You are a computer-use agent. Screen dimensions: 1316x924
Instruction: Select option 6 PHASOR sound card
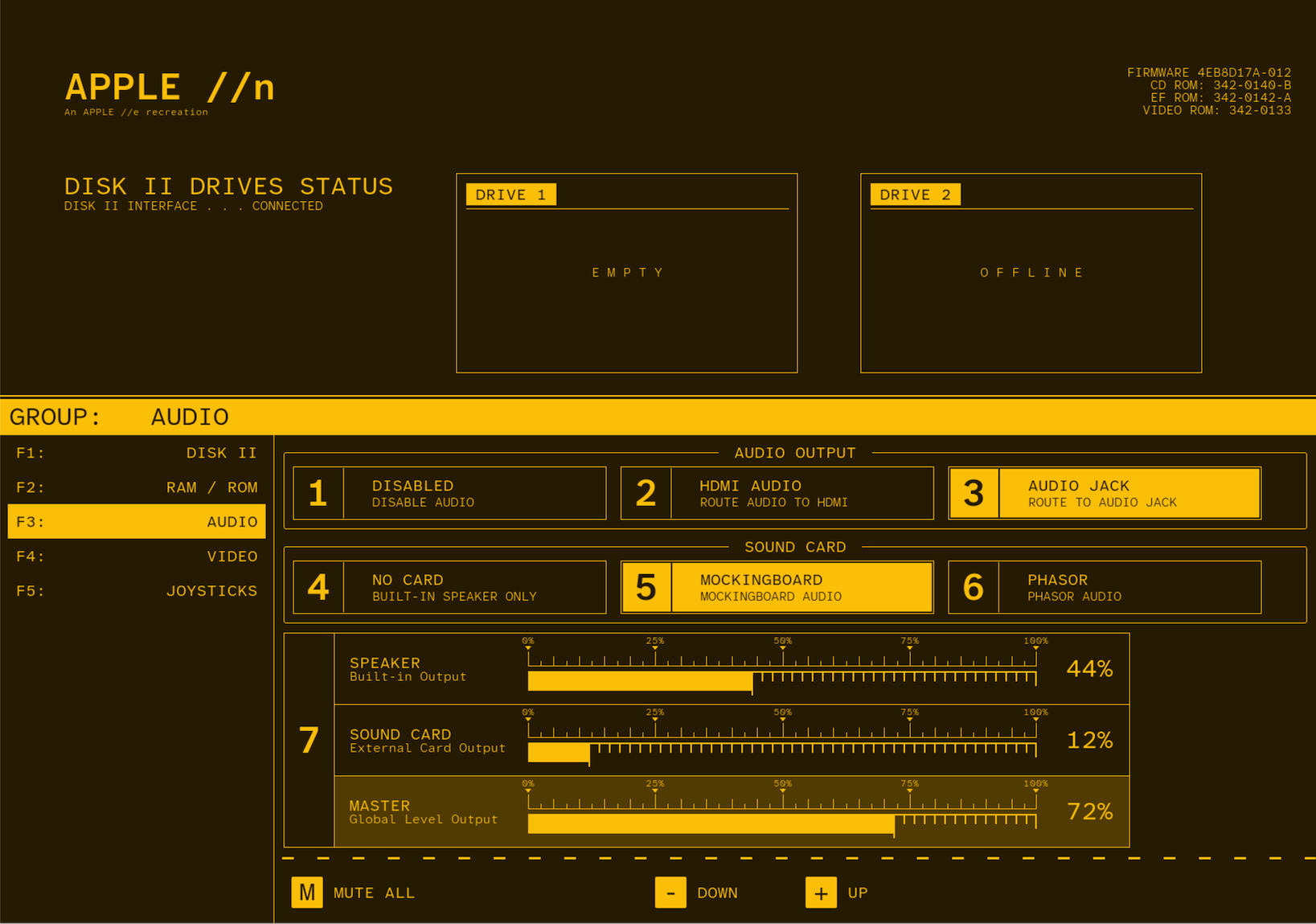click(1105, 587)
